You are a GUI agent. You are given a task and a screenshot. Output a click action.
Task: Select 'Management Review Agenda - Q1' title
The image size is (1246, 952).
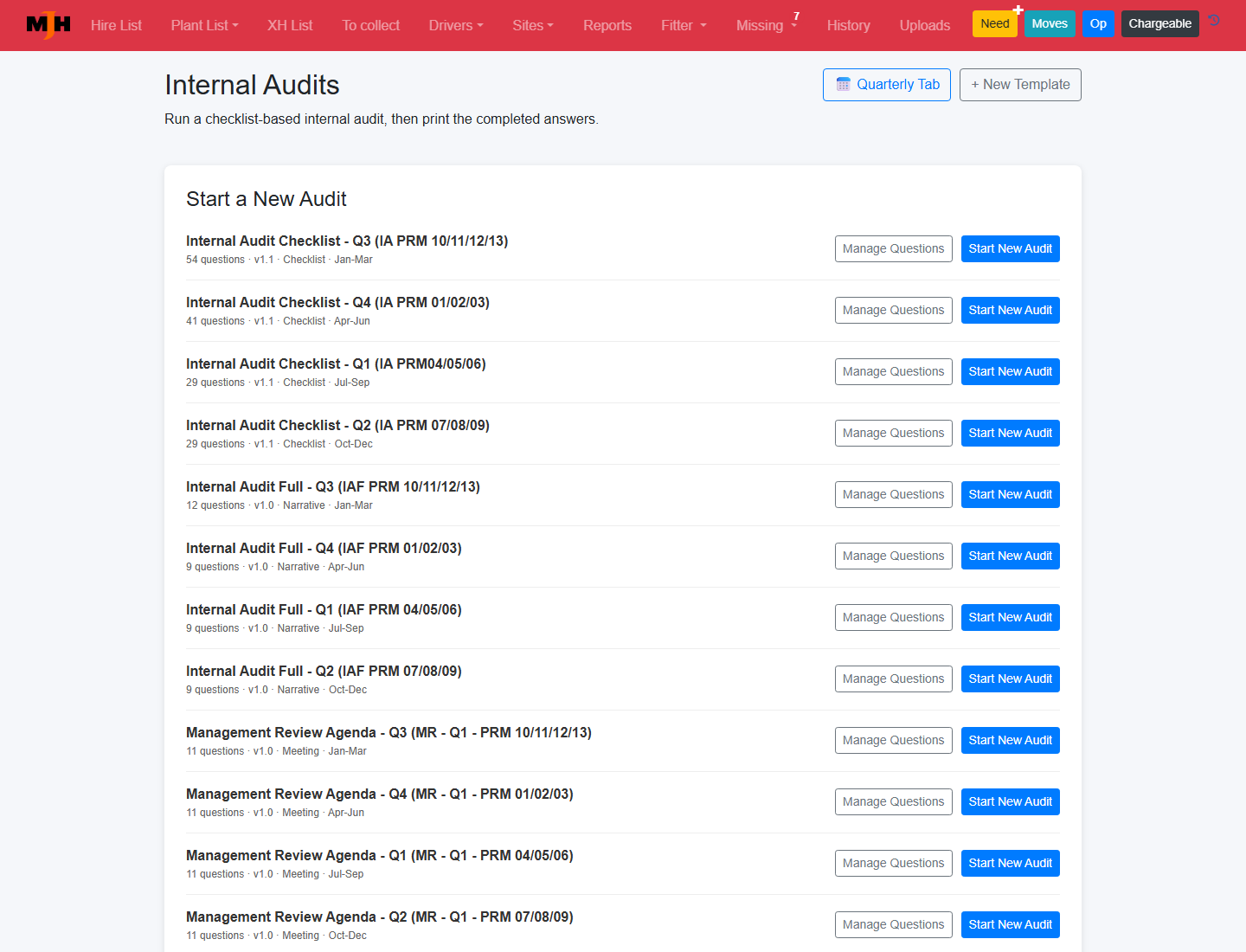(x=380, y=855)
